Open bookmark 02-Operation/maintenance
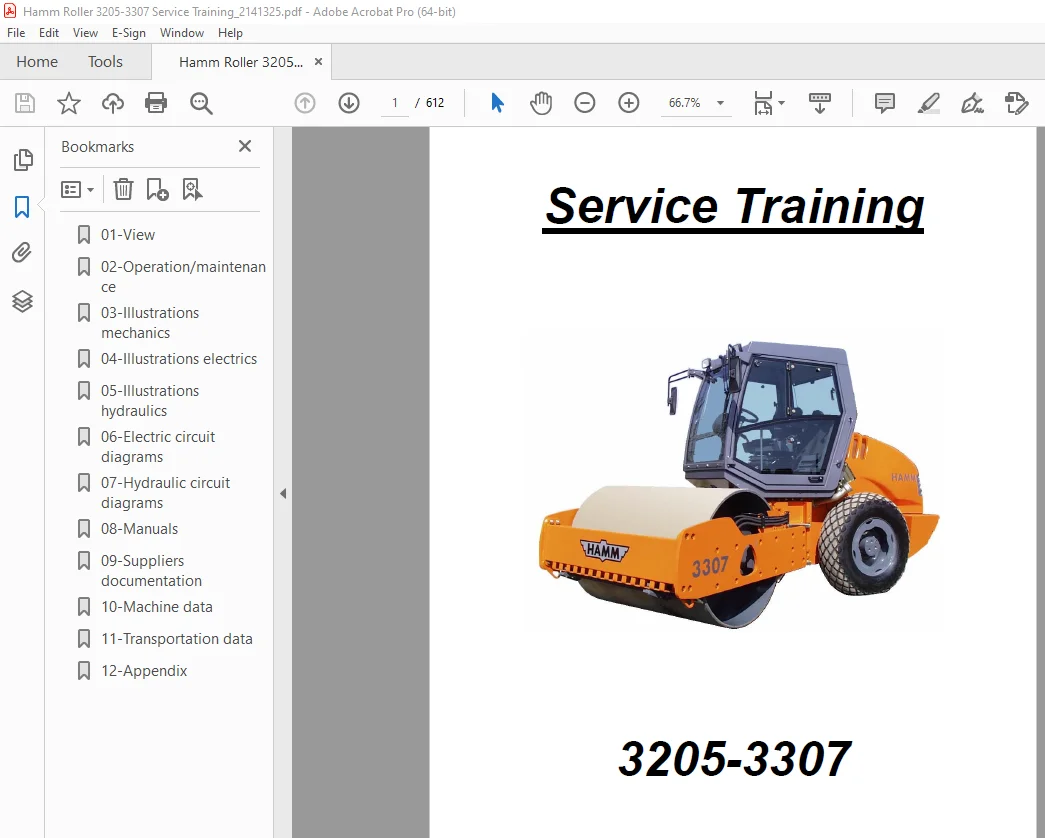The image size is (1045, 838). (183, 277)
